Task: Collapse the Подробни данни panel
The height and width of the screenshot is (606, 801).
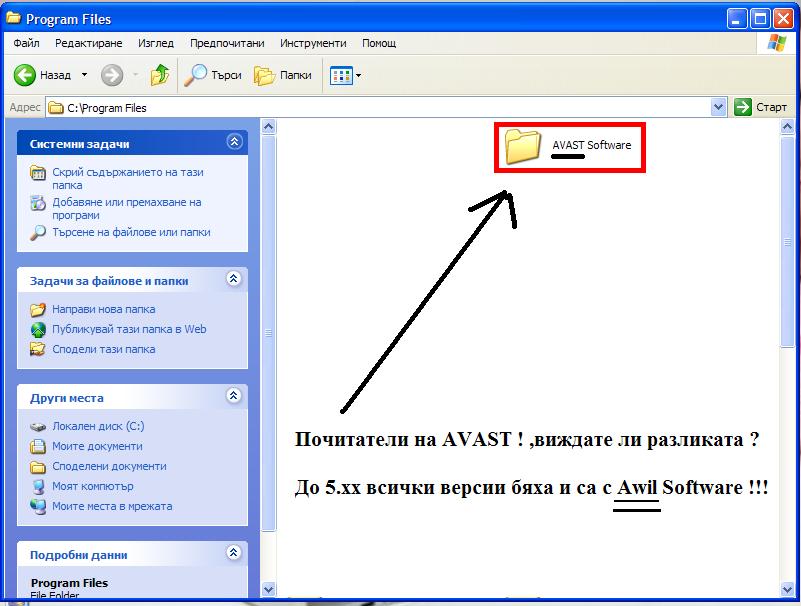Action: pos(233,552)
